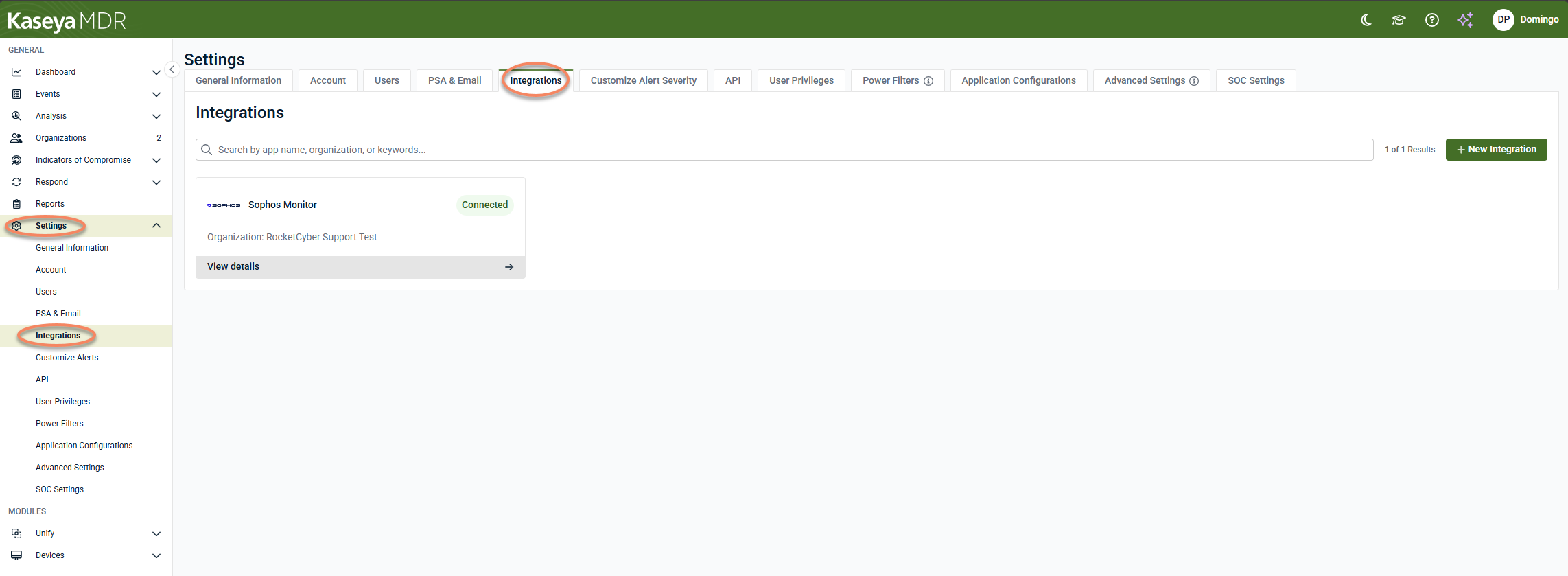Click the Reports clipboard icon
1568x576 pixels.
coord(16,204)
